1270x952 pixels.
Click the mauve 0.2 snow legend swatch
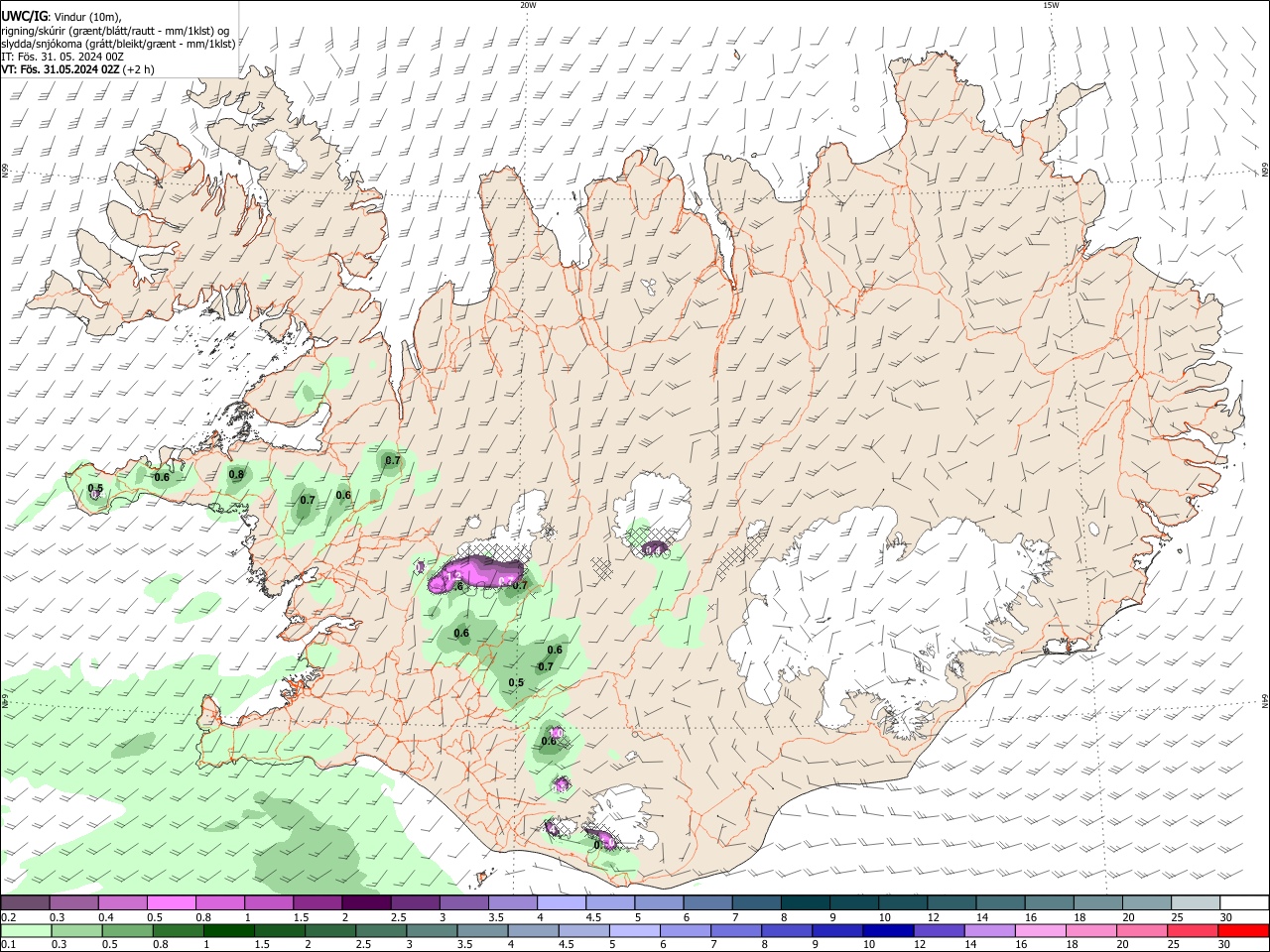(26, 903)
